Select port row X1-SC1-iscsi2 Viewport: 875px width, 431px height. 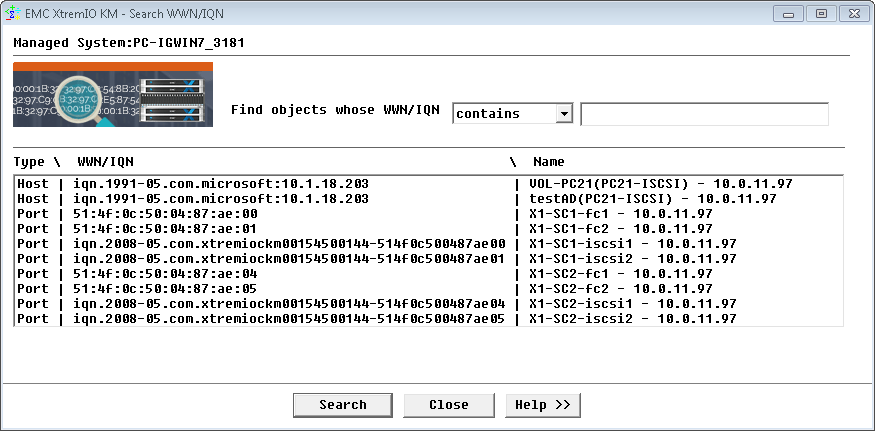[428, 259]
